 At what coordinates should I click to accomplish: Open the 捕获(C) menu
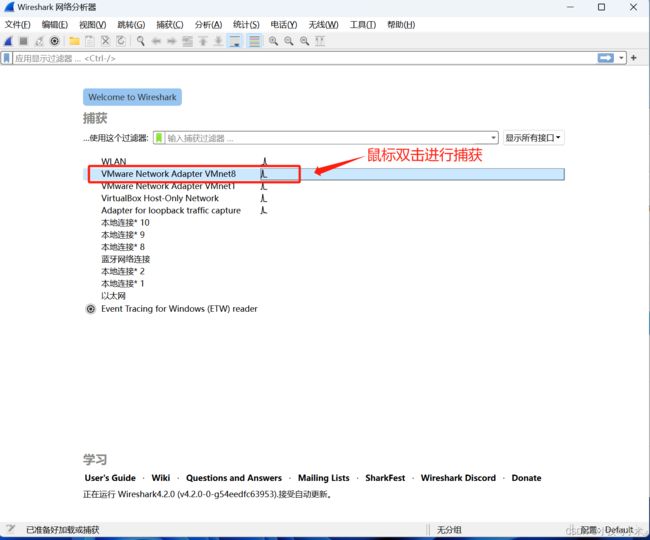(x=170, y=25)
